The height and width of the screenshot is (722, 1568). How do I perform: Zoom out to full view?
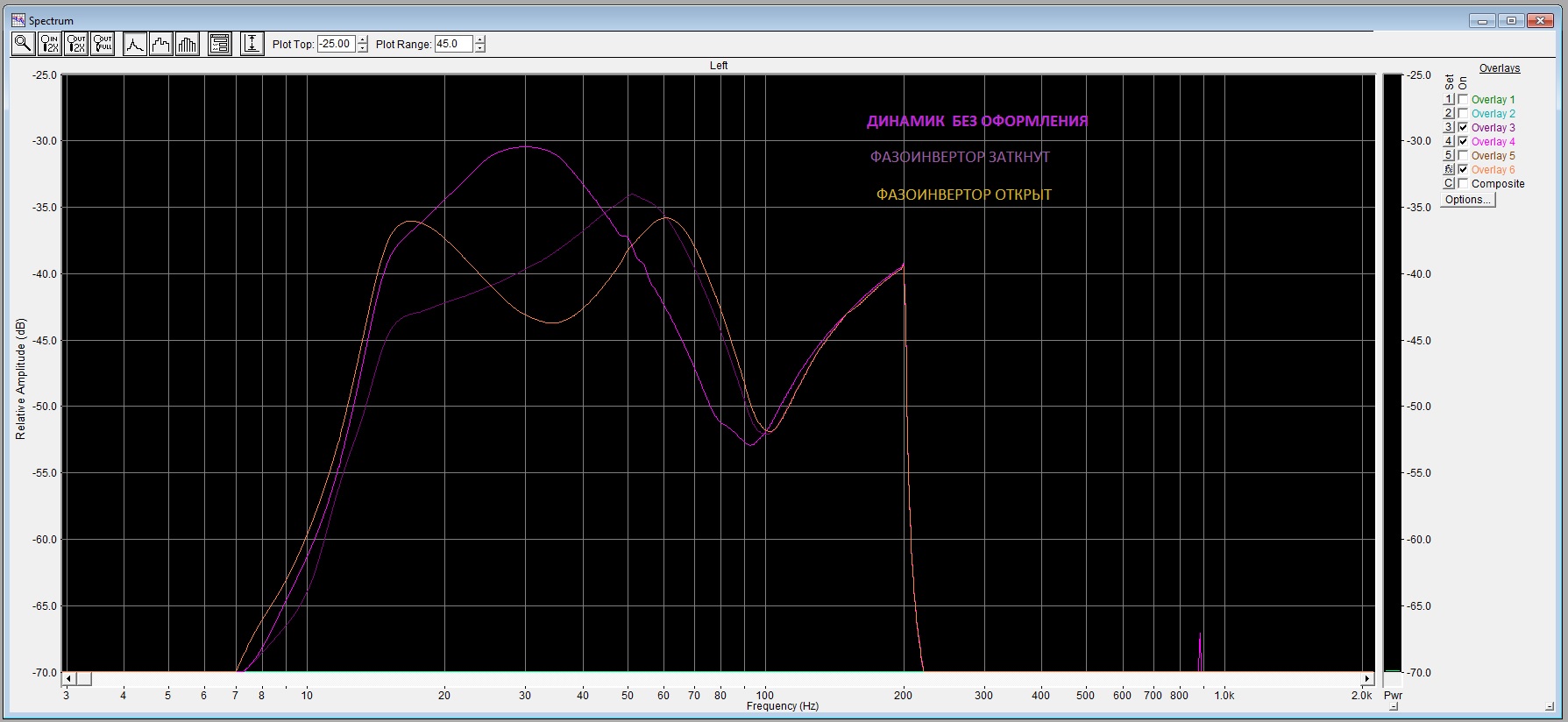coord(103,44)
